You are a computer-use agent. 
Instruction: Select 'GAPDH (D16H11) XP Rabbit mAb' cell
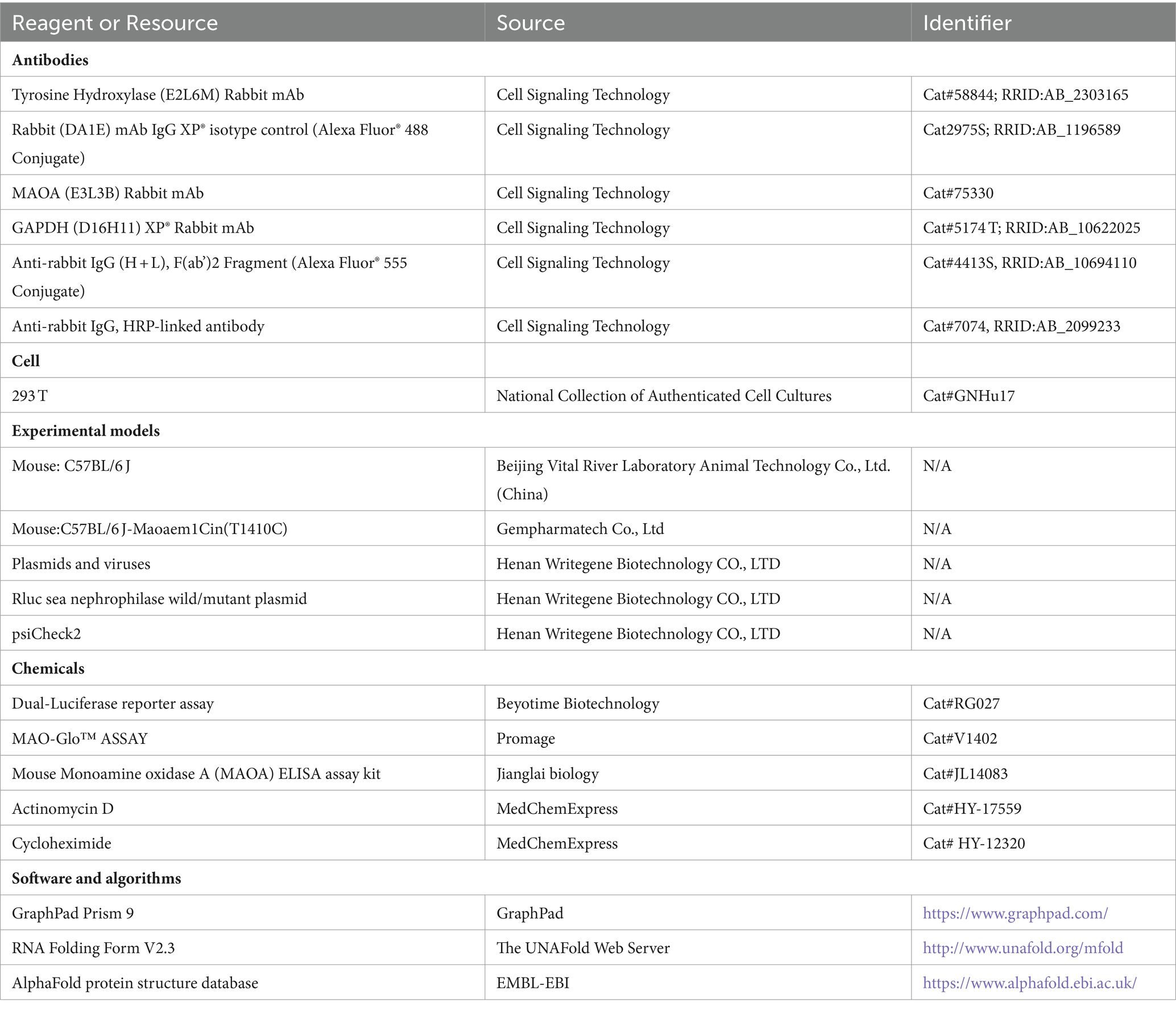point(133,228)
